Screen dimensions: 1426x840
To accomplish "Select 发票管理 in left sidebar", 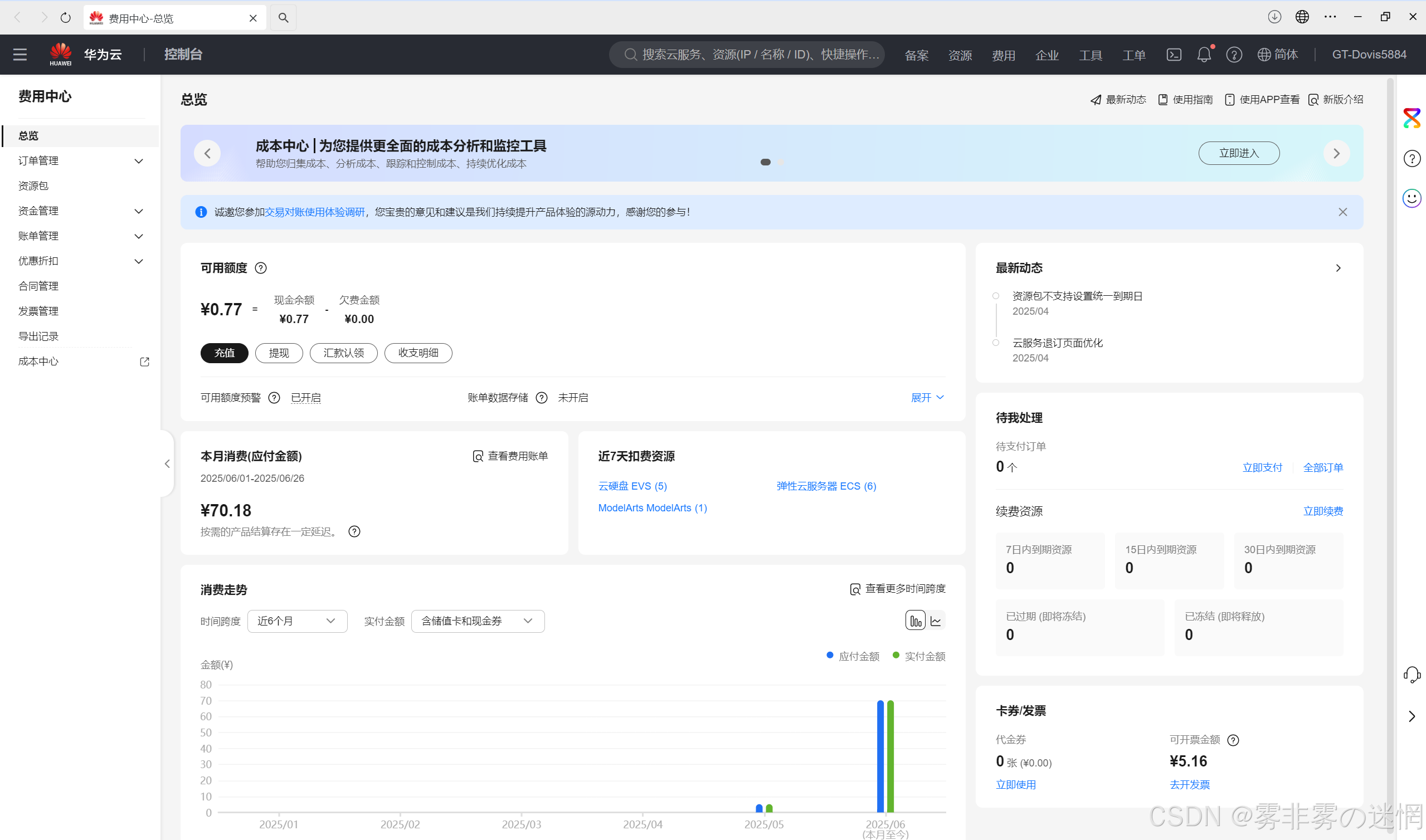I will (38, 311).
